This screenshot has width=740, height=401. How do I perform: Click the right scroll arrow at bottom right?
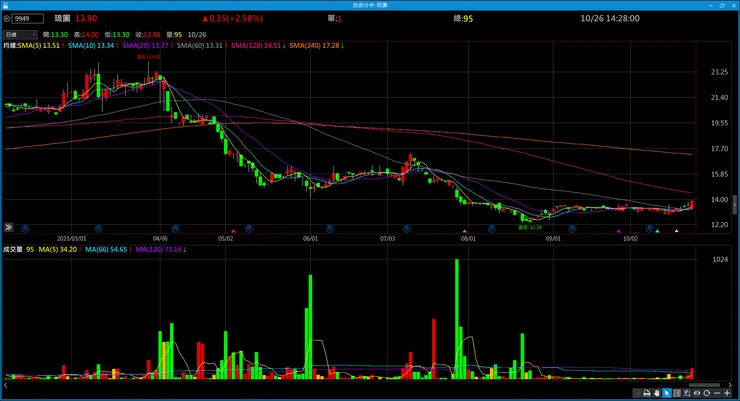tap(730, 385)
